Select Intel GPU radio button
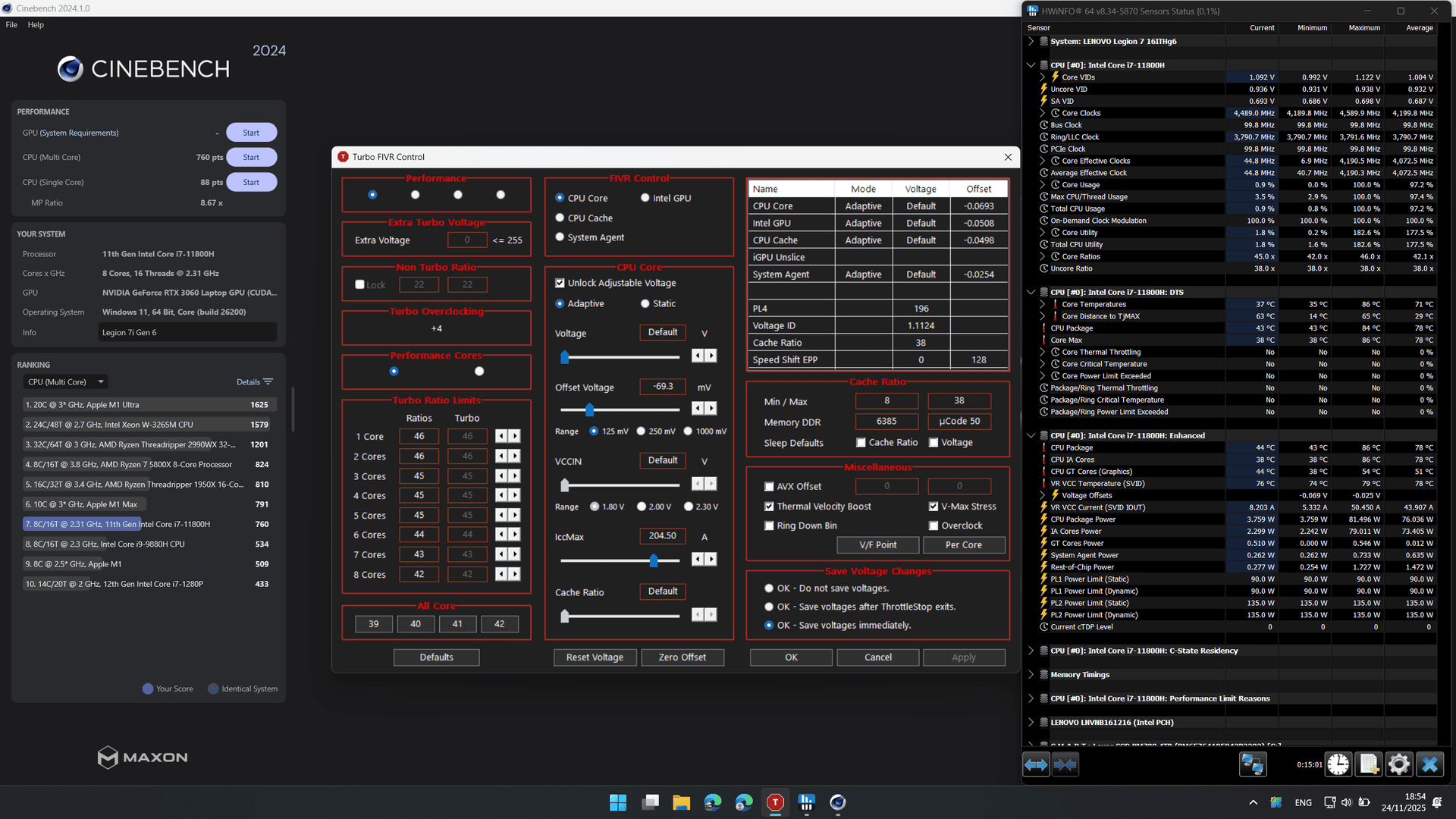 pos(645,198)
